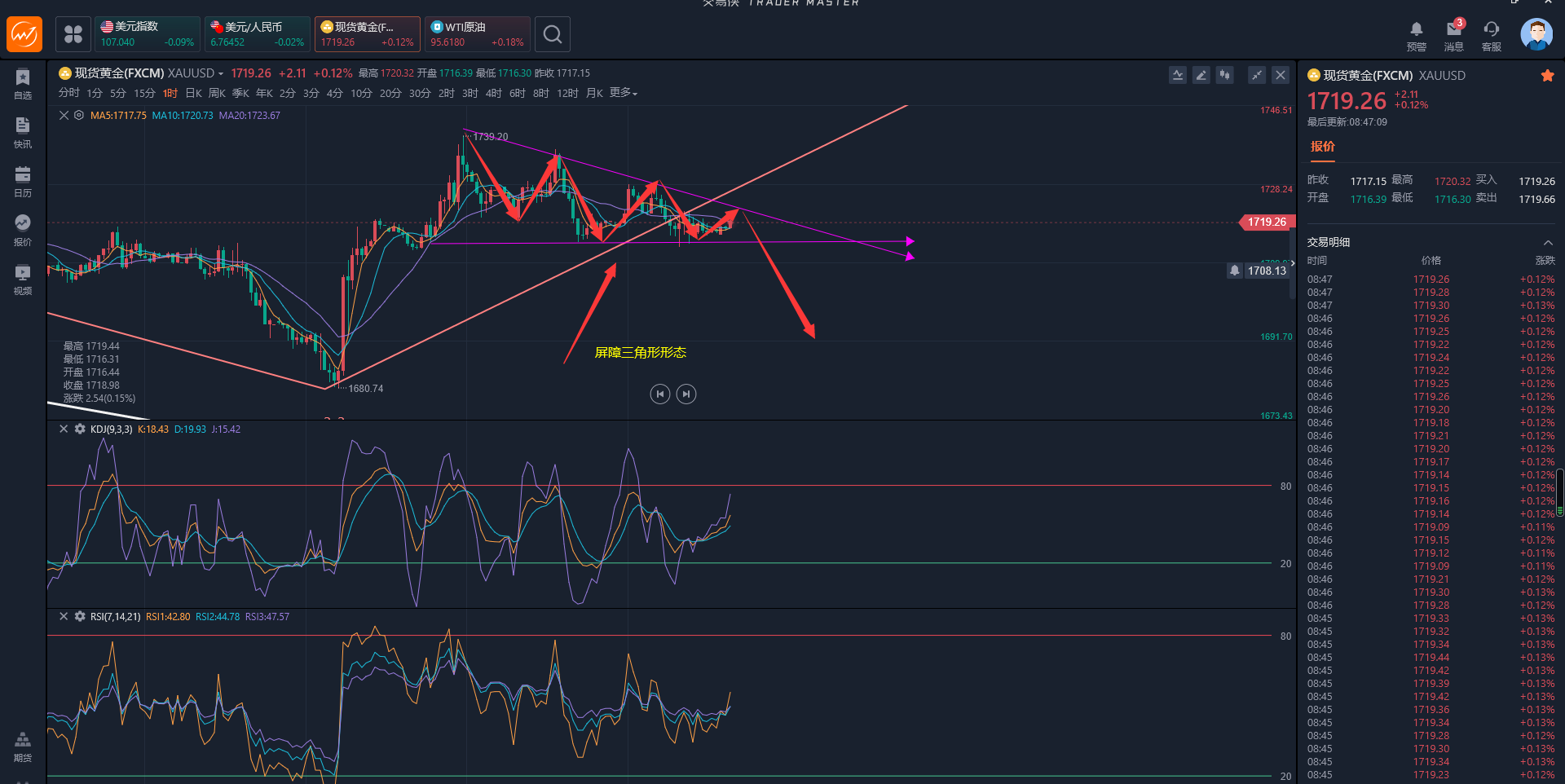Open the four-dot grid layout button
Viewport: 1565px width, 784px height.
coord(73,34)
